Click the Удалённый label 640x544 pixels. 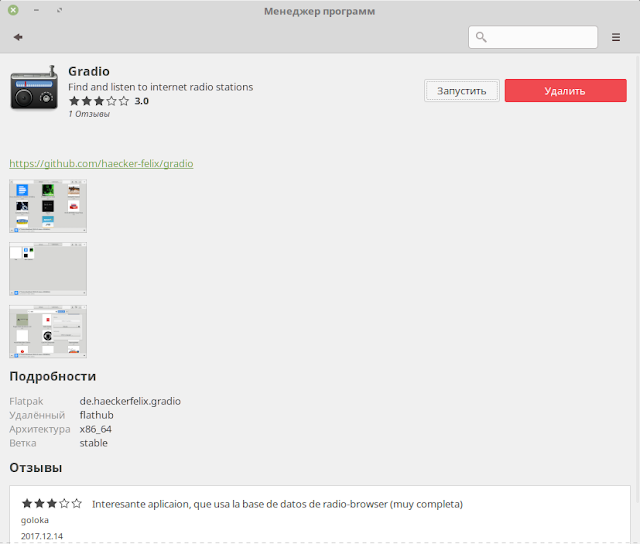pyautogui.click(x=37, y=415)
